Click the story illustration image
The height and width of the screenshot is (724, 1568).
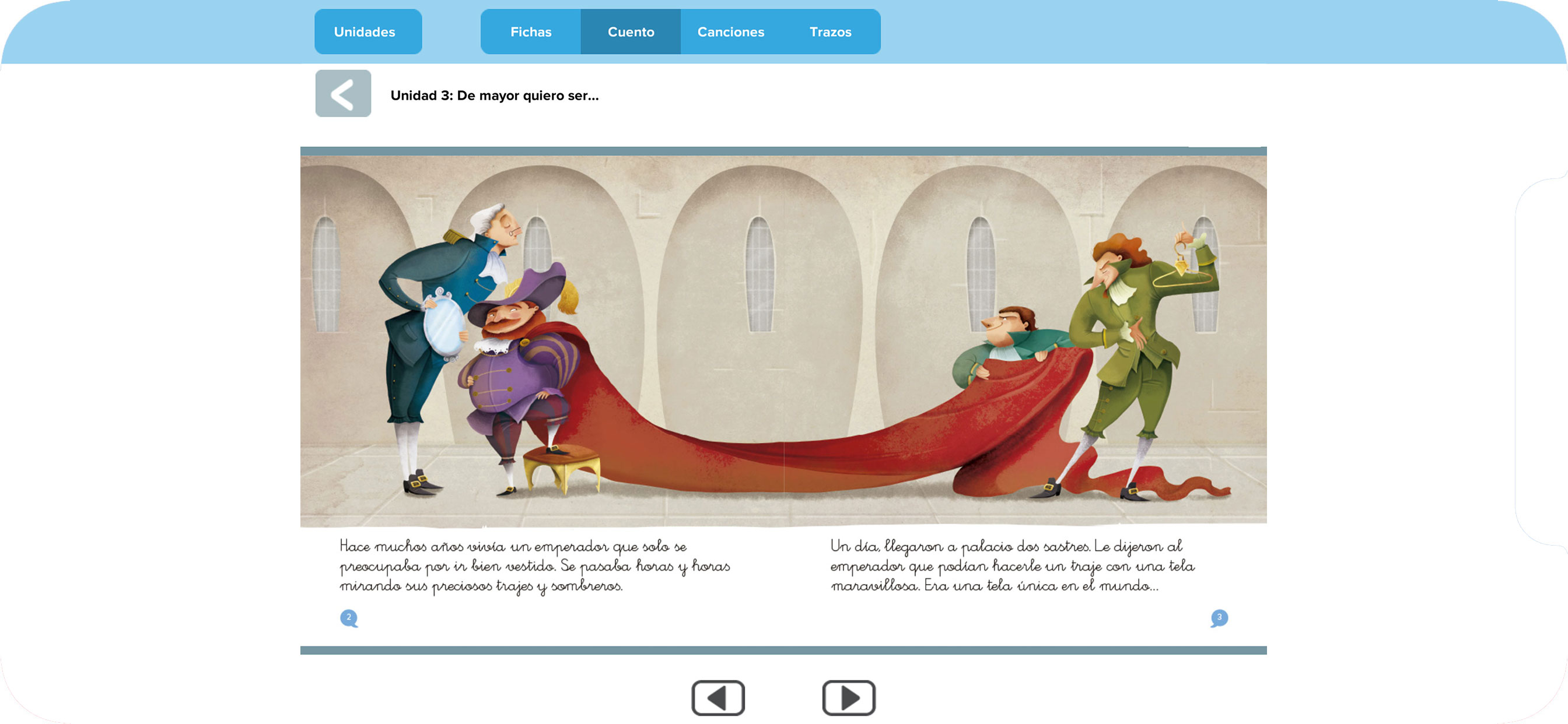[x=783, y=340]
